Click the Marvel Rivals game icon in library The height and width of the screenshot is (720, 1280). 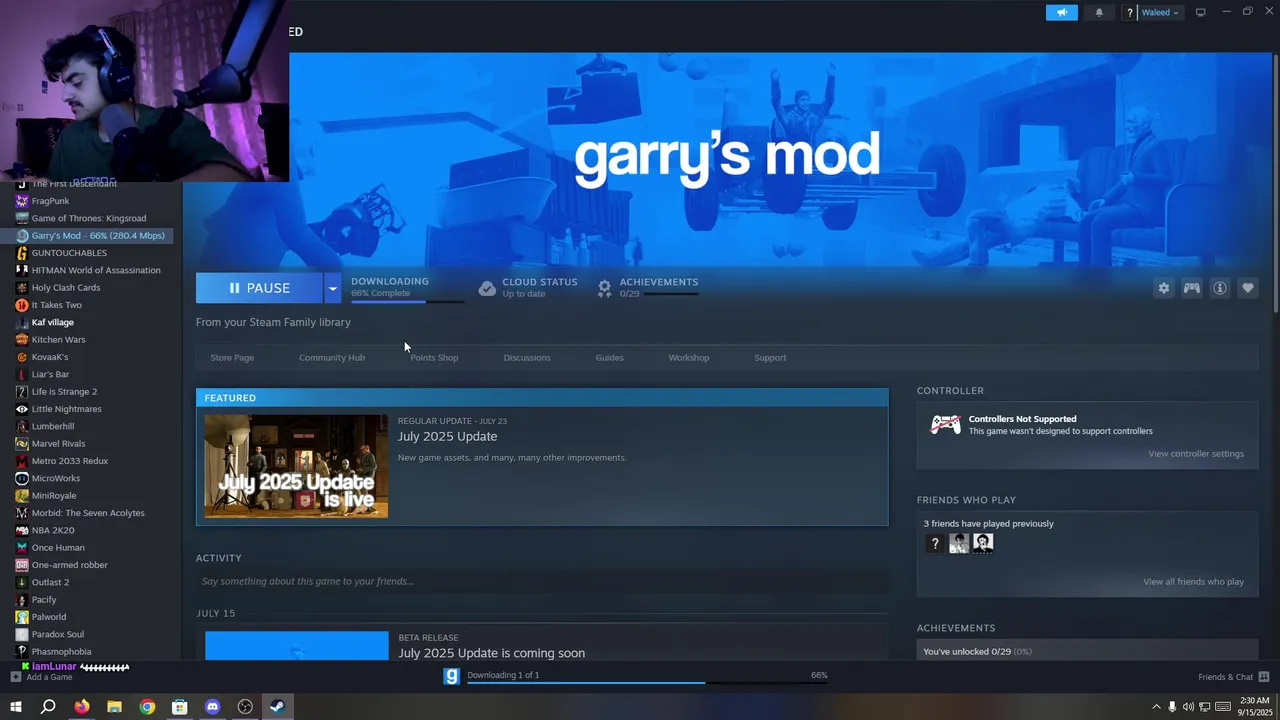(22, 443)
